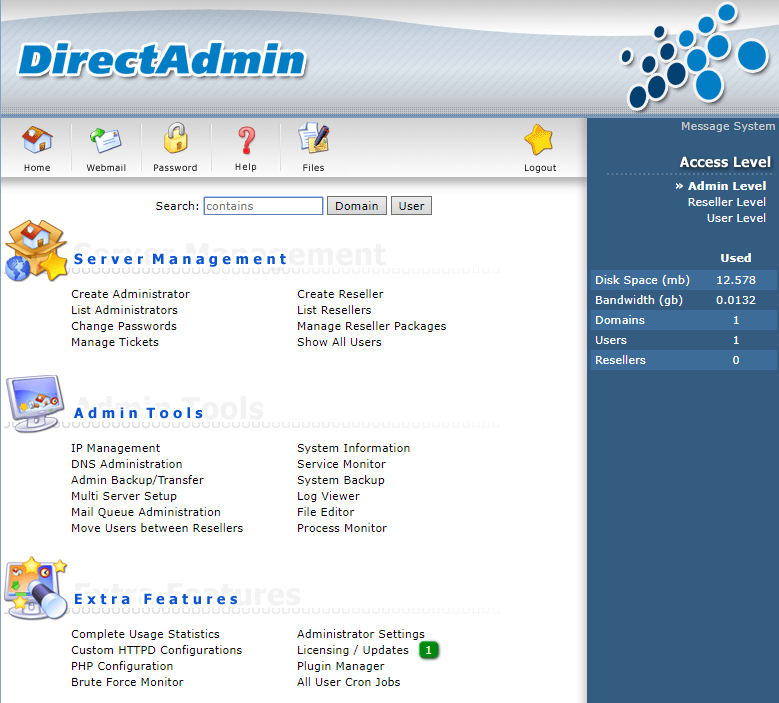Open Process Monitor
This screenshot has width=779, height=703.
pos(342,528)
